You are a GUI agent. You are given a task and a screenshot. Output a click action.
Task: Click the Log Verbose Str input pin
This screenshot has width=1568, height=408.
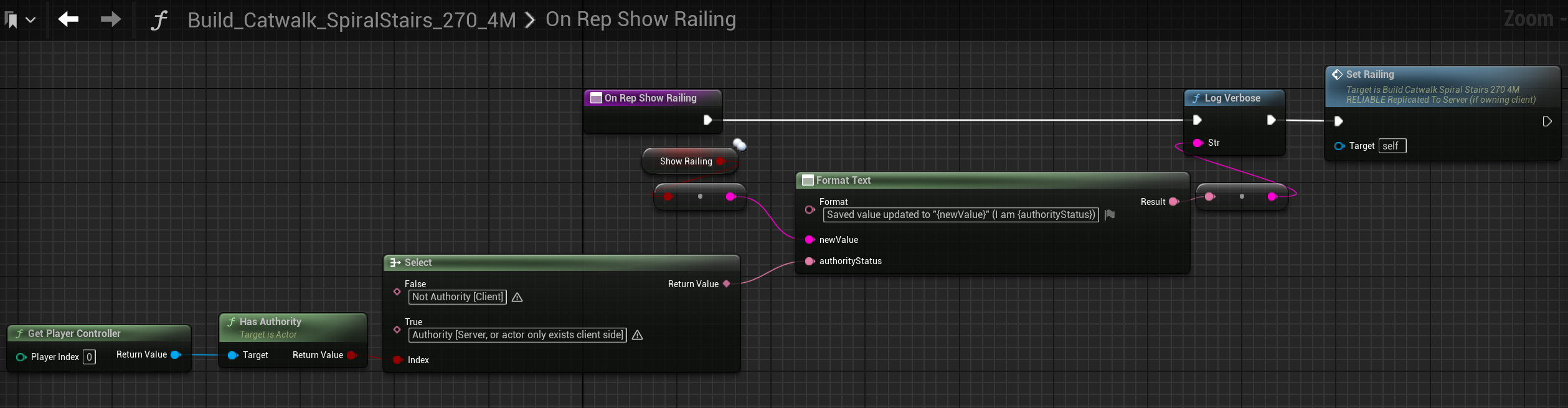click(1197, 143)
